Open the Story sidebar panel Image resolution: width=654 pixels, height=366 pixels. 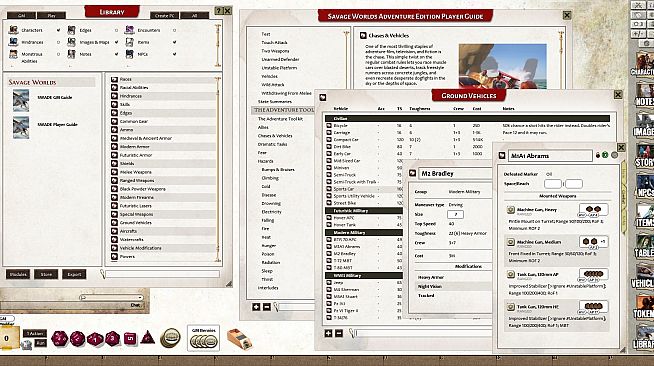[x=645, y=155]
